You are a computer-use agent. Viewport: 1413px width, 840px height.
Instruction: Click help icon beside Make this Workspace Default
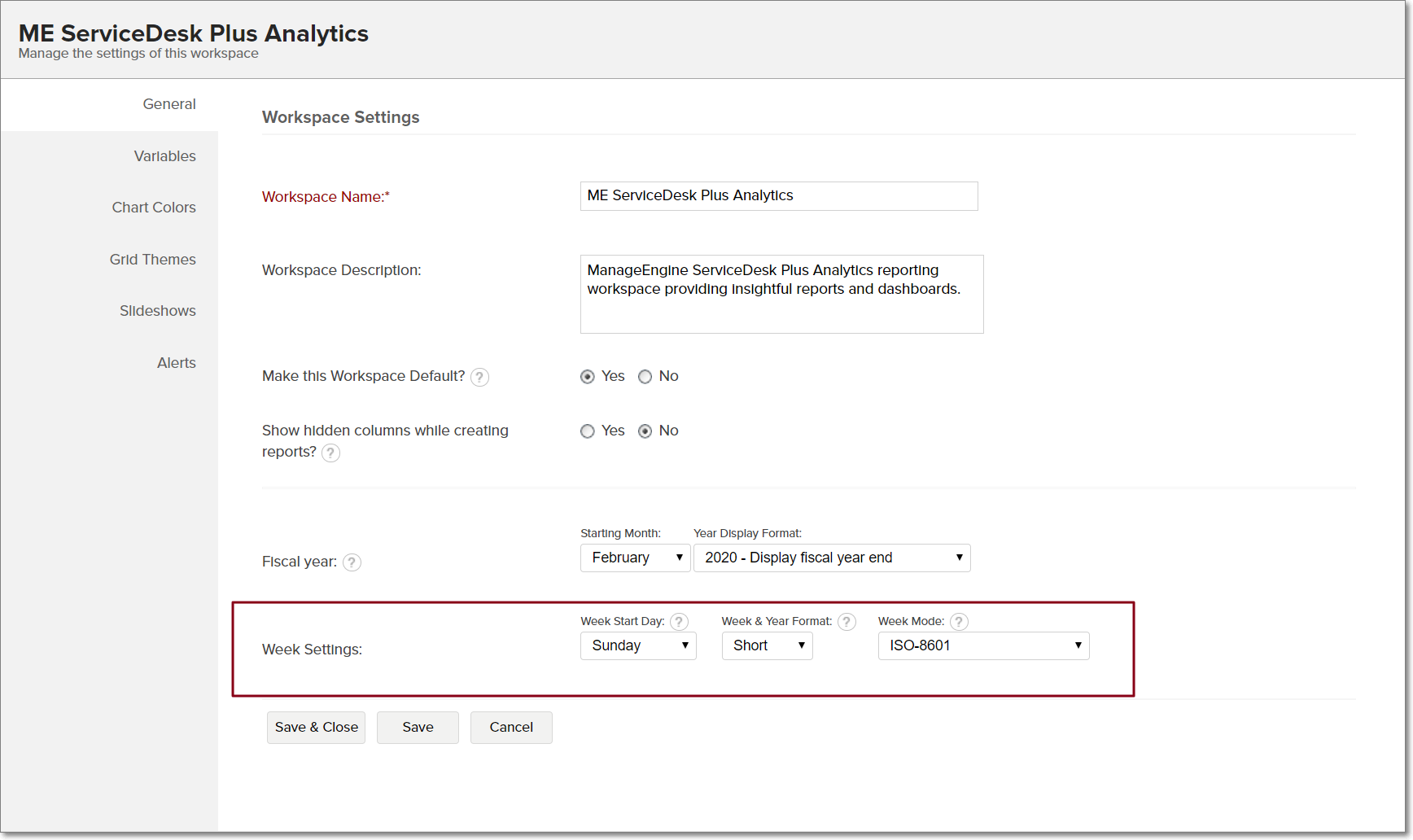click(480, 377)
